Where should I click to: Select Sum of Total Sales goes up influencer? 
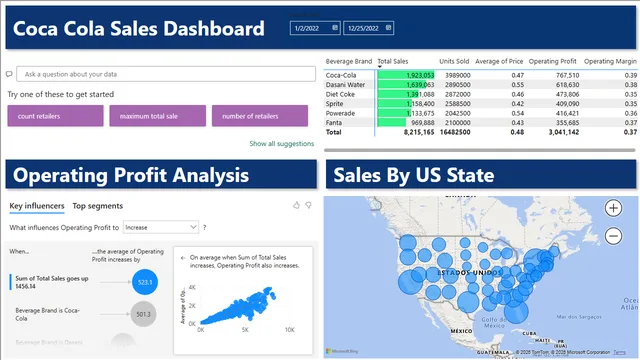click(x=52, y=282)
